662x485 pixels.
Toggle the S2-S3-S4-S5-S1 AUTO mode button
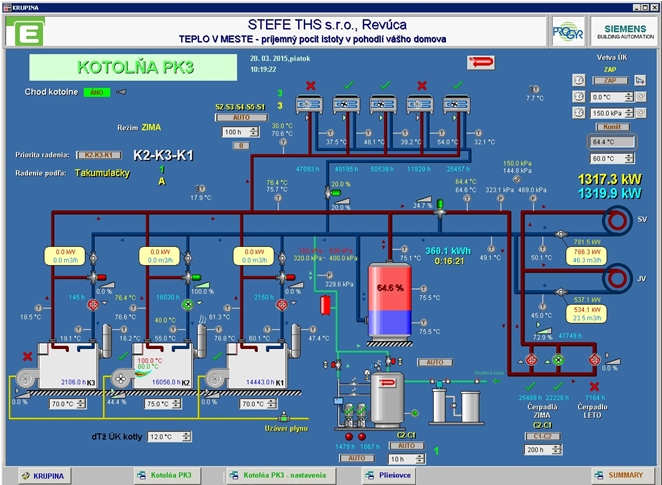pos(241,118)
